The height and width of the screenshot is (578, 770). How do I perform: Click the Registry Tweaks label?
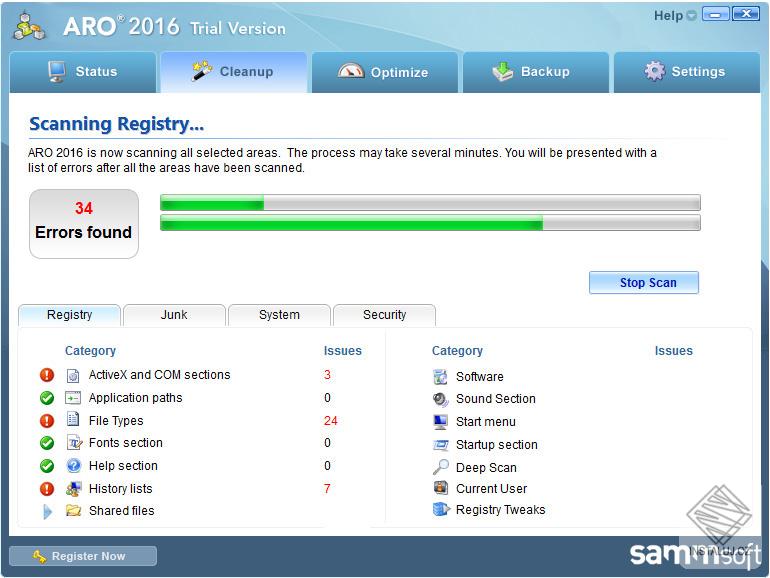(500, 510)
